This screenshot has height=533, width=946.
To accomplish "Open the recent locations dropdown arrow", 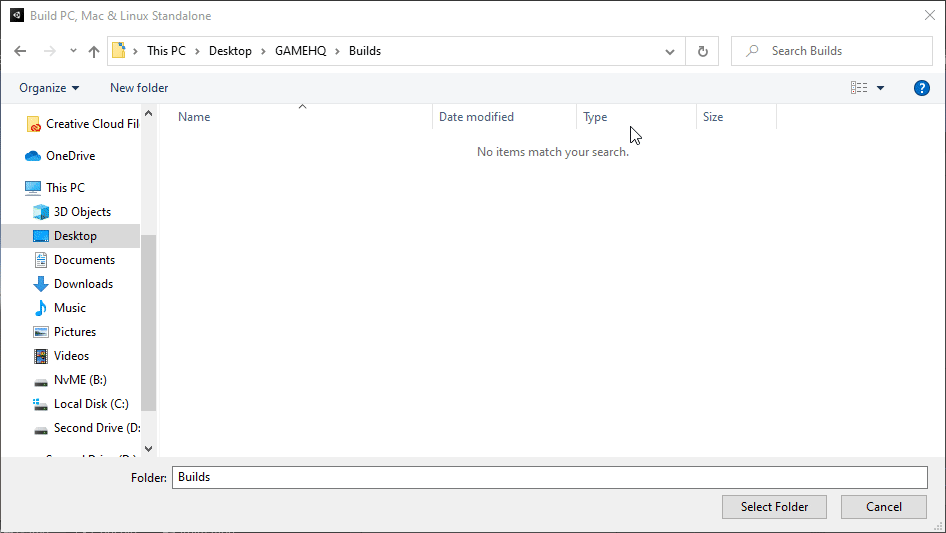I will (73, 51).
